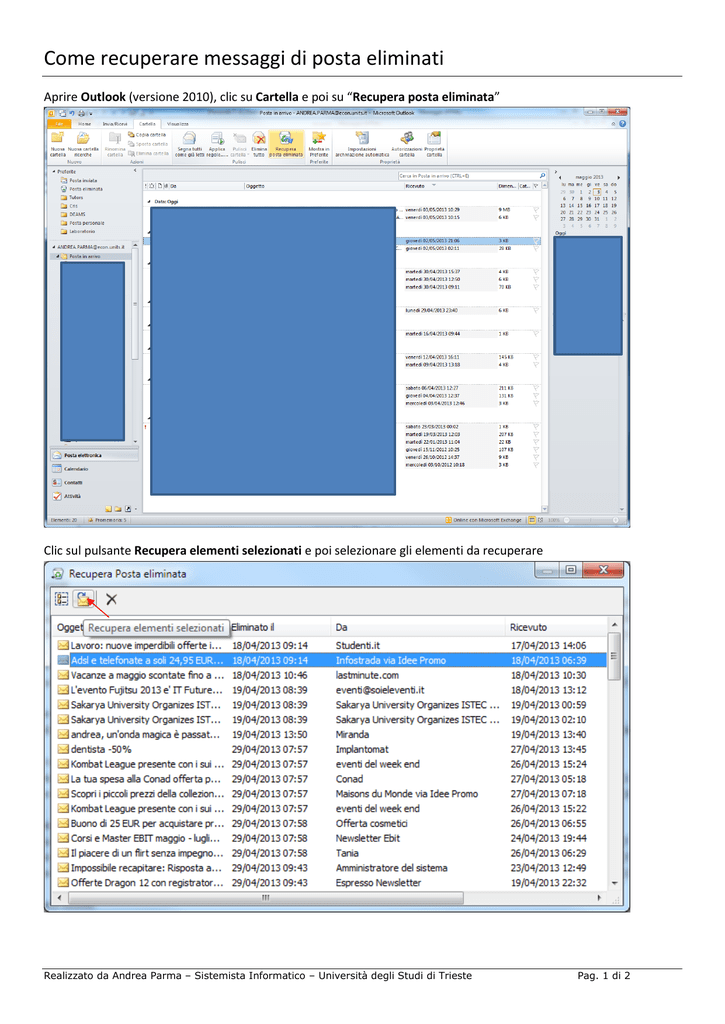Collapse the Preferiti folder group
Image resolution: width=725 pixels, height=1024 pixels.
pyautogui.click(x=54, y=172)
